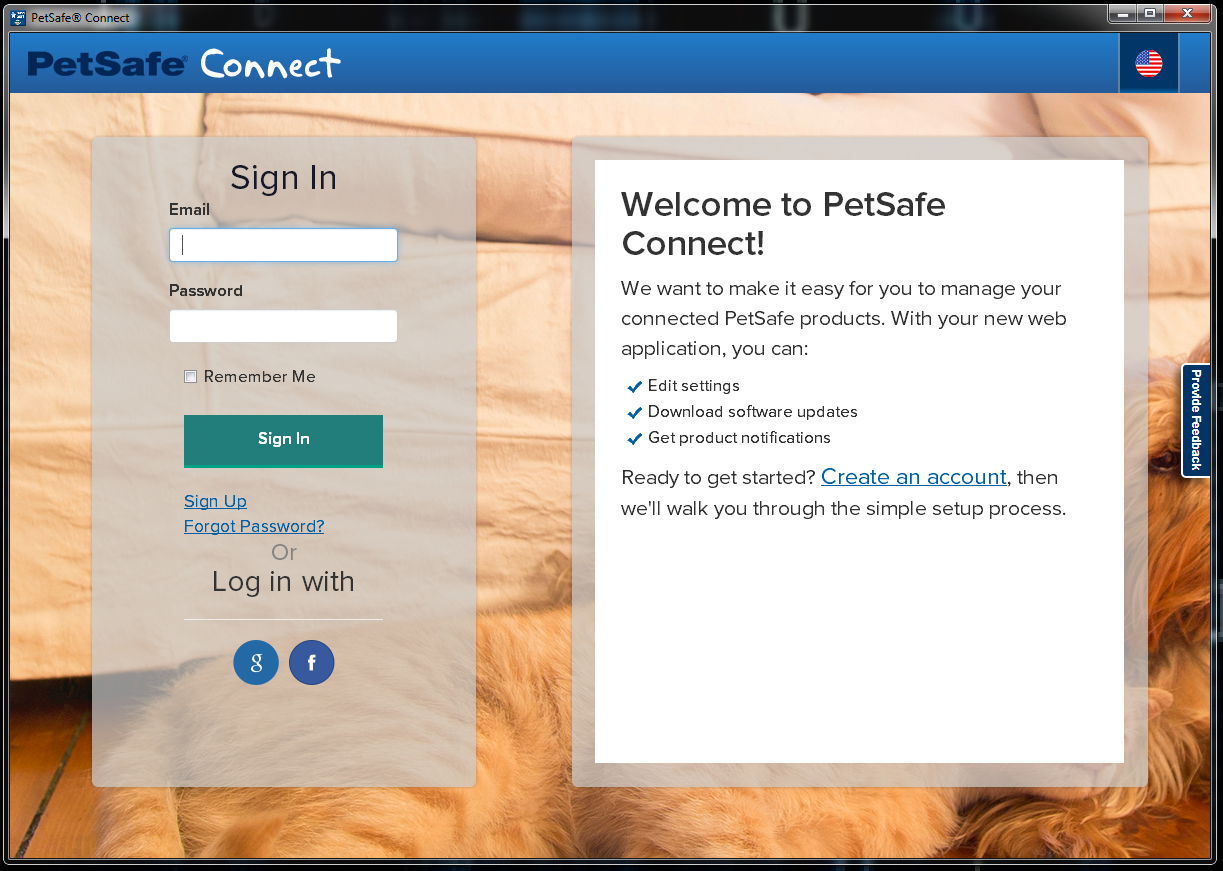This screenshot has height=871, width=1223.
Task: Open the US flag language selector
Action: click(1148, 64)
